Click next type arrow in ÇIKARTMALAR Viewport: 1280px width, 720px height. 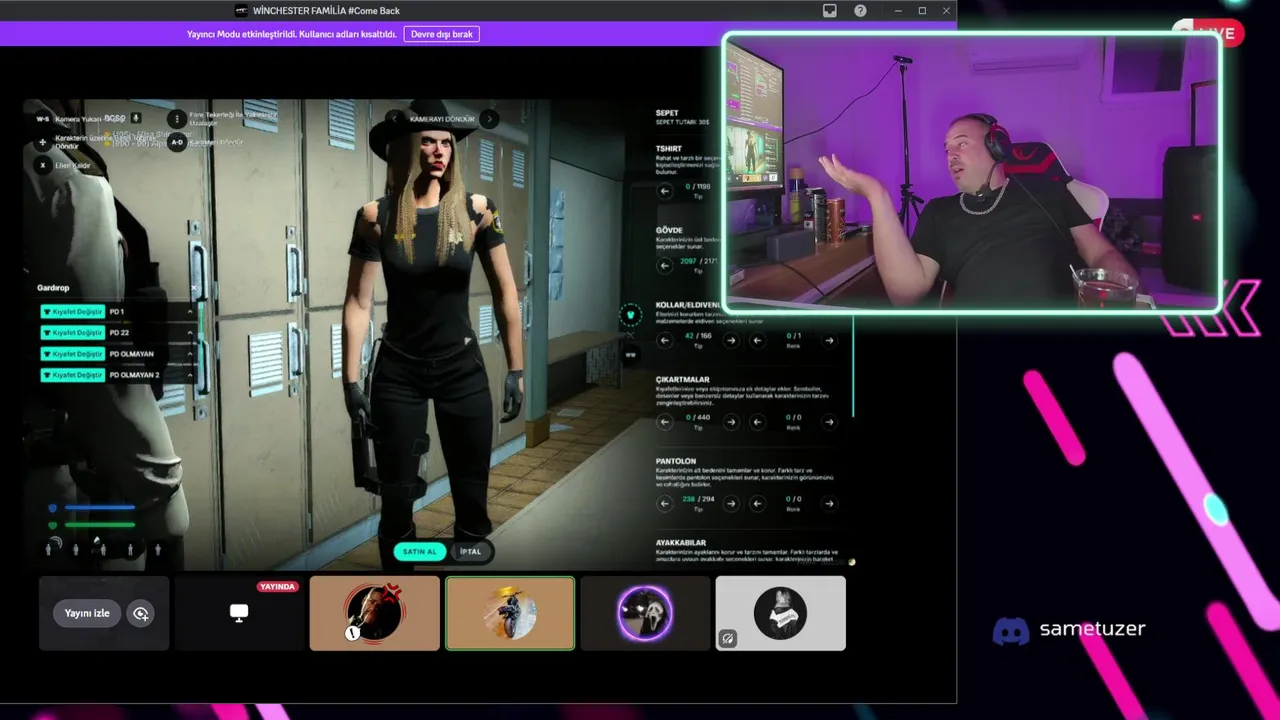731,422
